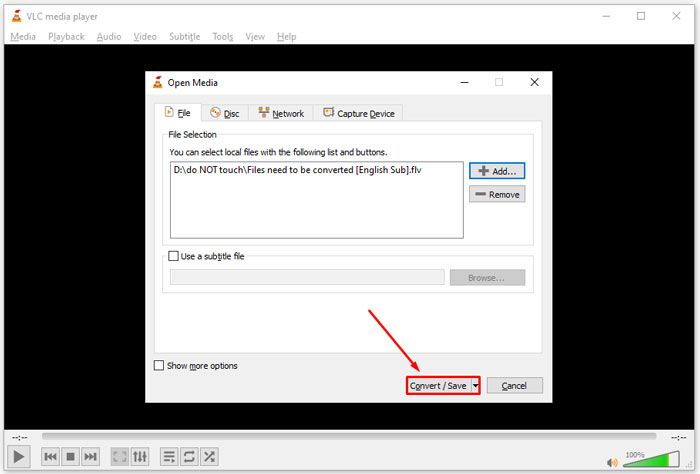Viewport: 700px width, 474px height.
Task: Open the View menu
Action: point(255,37)
